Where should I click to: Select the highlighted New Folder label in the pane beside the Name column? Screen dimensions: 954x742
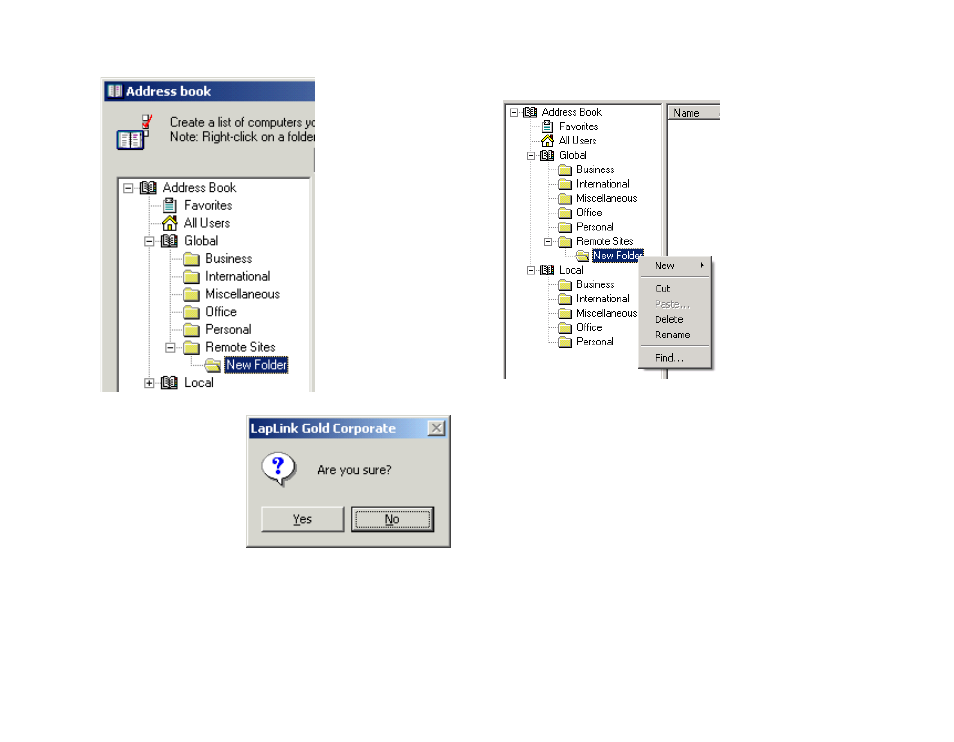618,256
